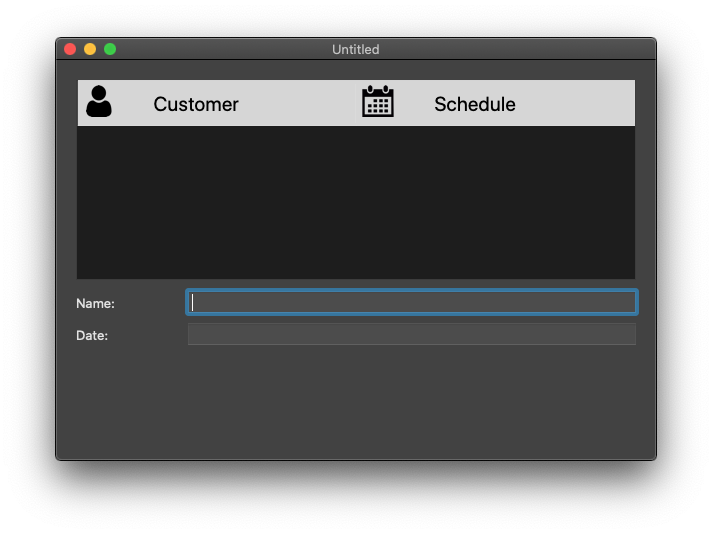
Task: Click the Date: label
Action: [92, 336]
